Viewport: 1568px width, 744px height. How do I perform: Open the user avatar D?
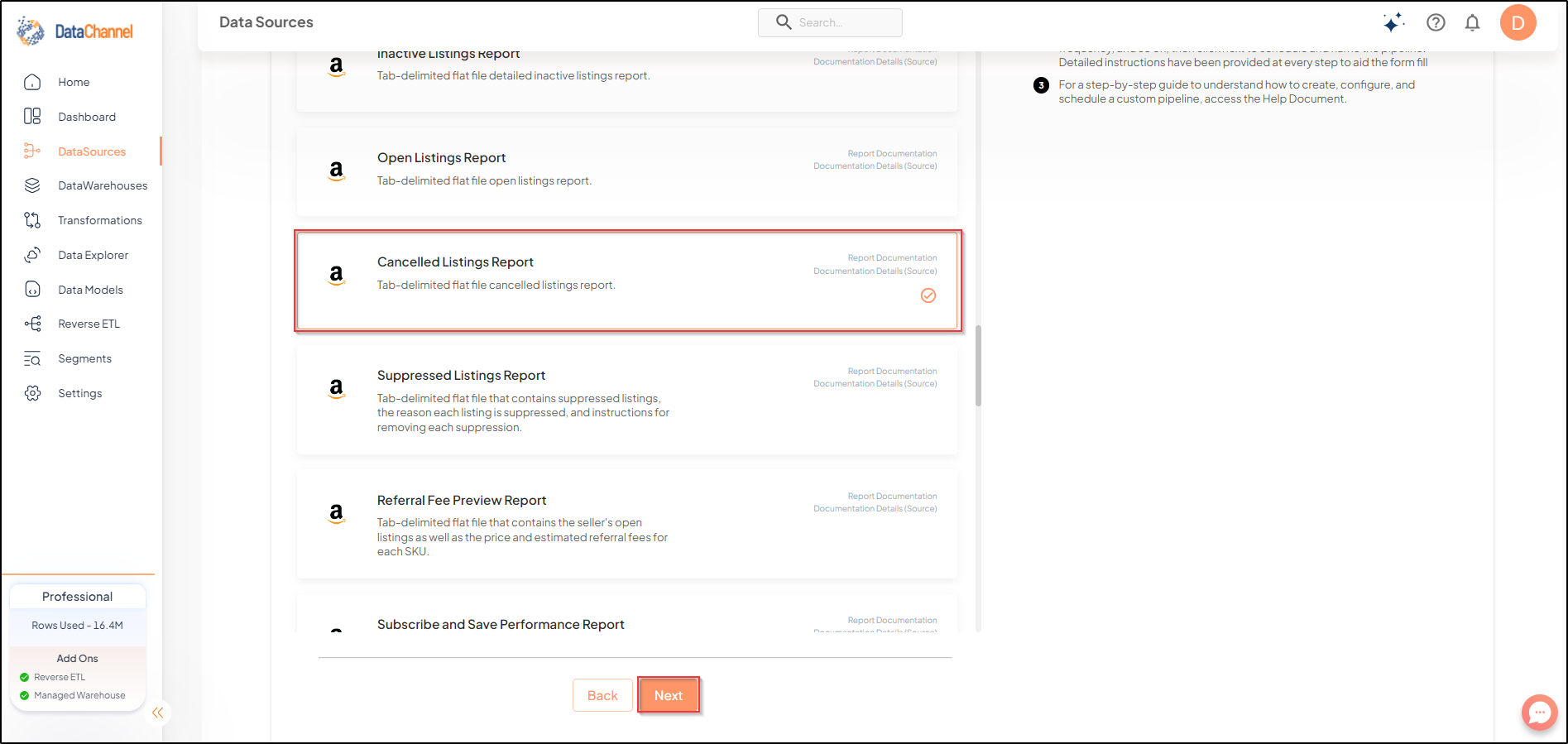1518,22
